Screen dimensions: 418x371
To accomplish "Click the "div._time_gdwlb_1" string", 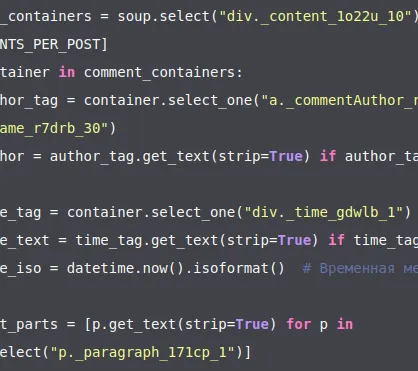I will pyautogui.click(x=323, y=212).
